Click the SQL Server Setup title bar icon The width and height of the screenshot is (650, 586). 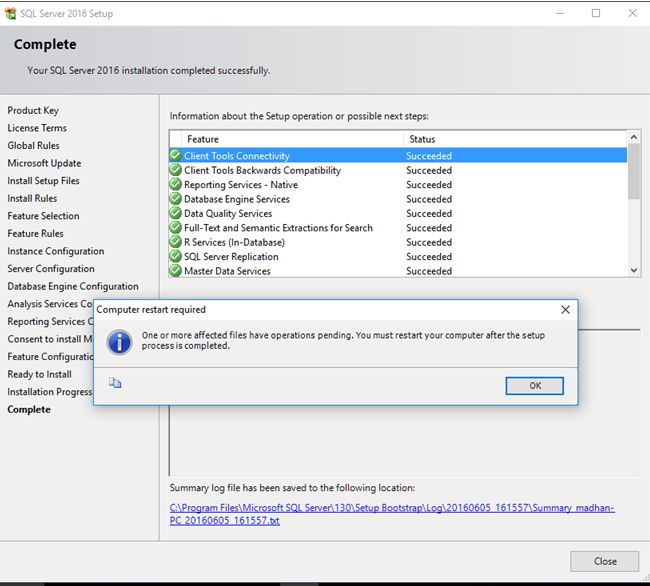[x=10, y=14]
